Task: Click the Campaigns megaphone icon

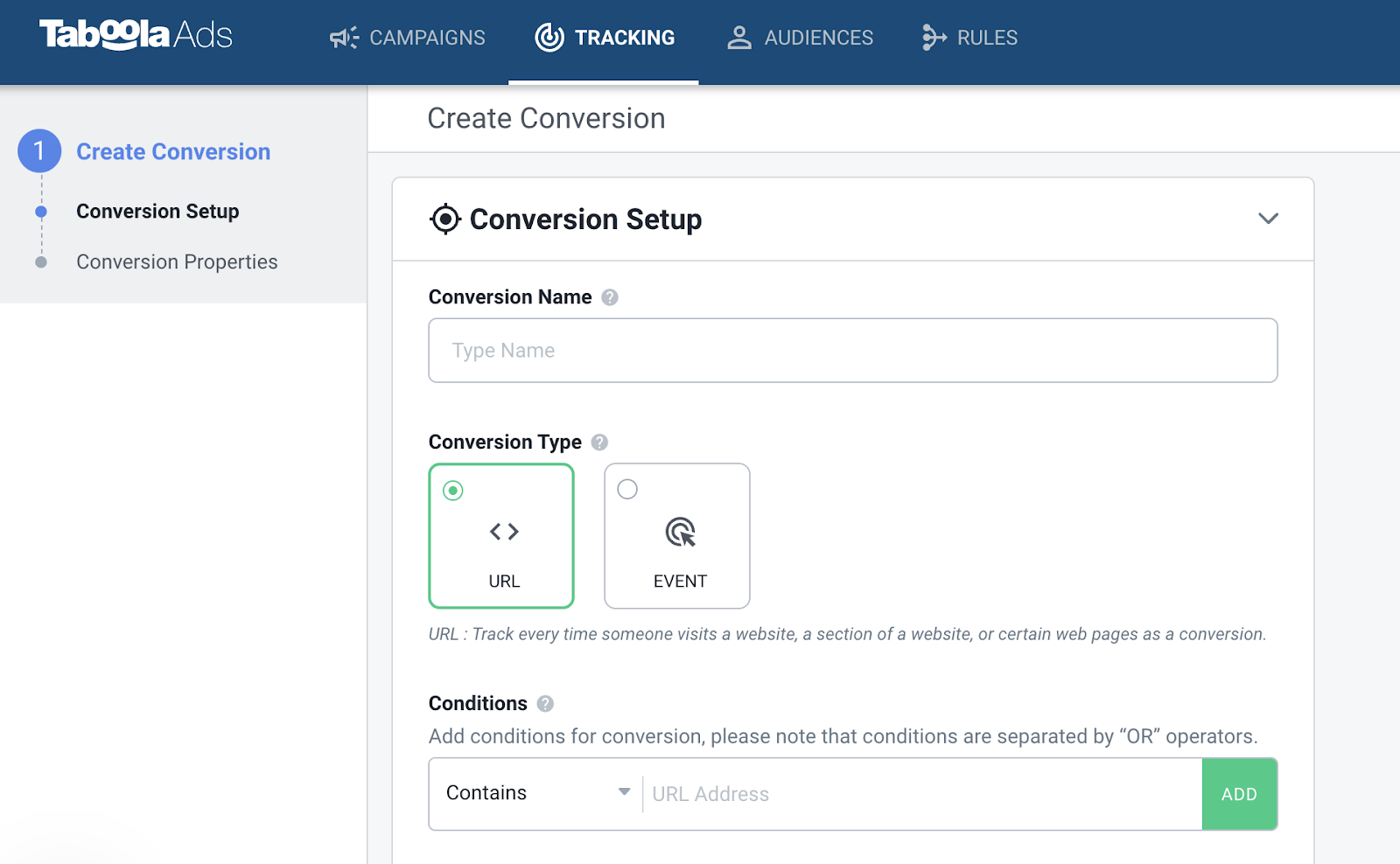Action: 344,38
